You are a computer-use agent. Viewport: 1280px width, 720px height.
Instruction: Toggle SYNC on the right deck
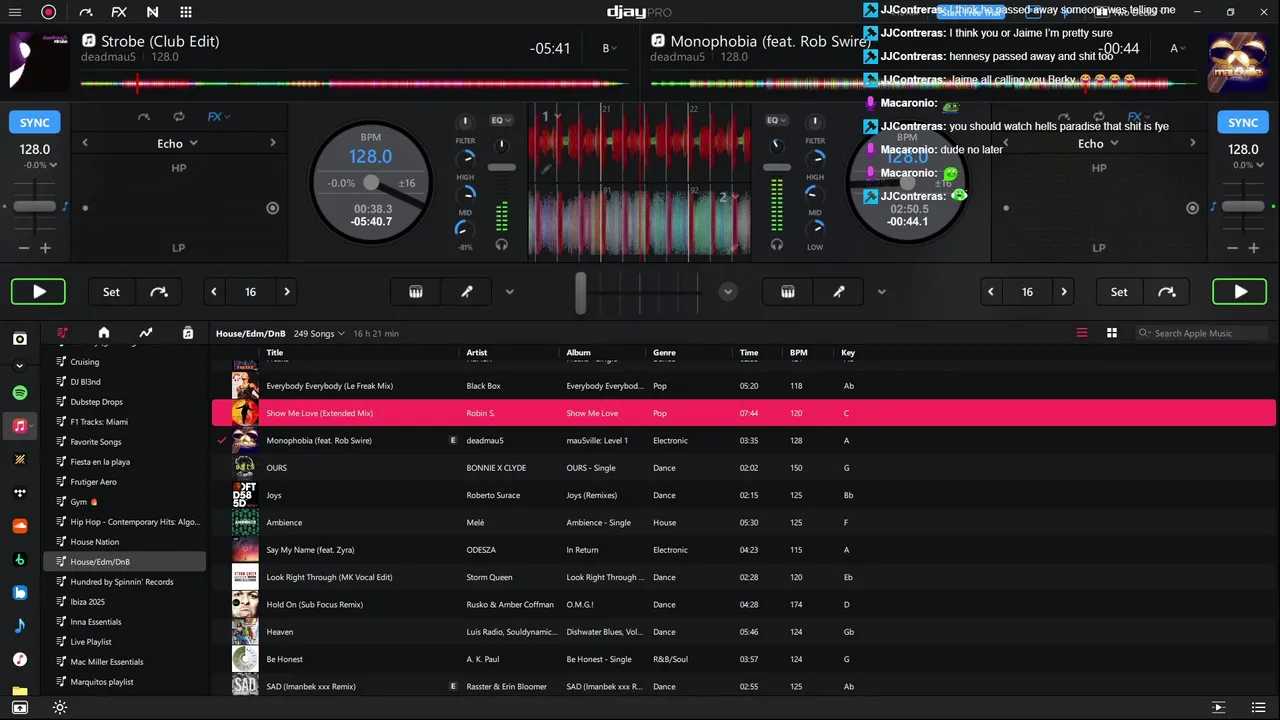point(1243,122)
